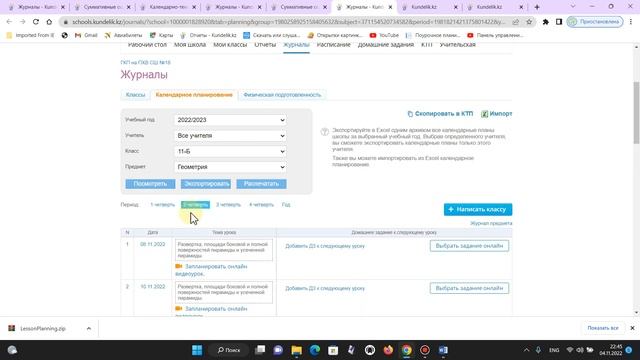Open the Физическая подготовленность tab

[282, 95]
